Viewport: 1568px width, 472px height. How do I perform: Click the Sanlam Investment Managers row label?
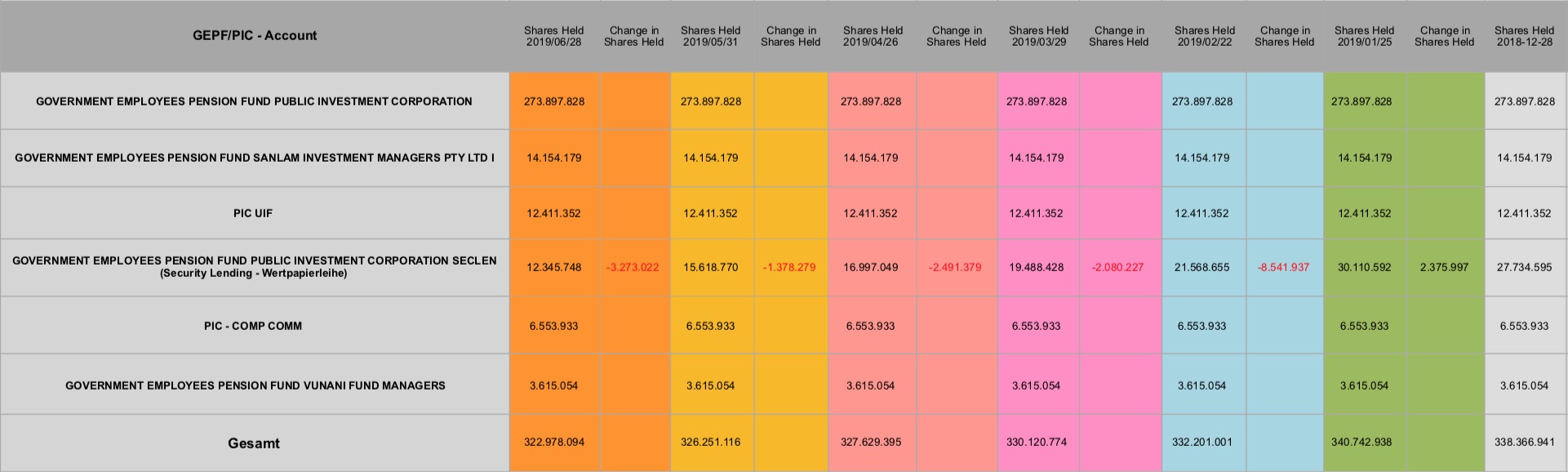coord(255,158)
